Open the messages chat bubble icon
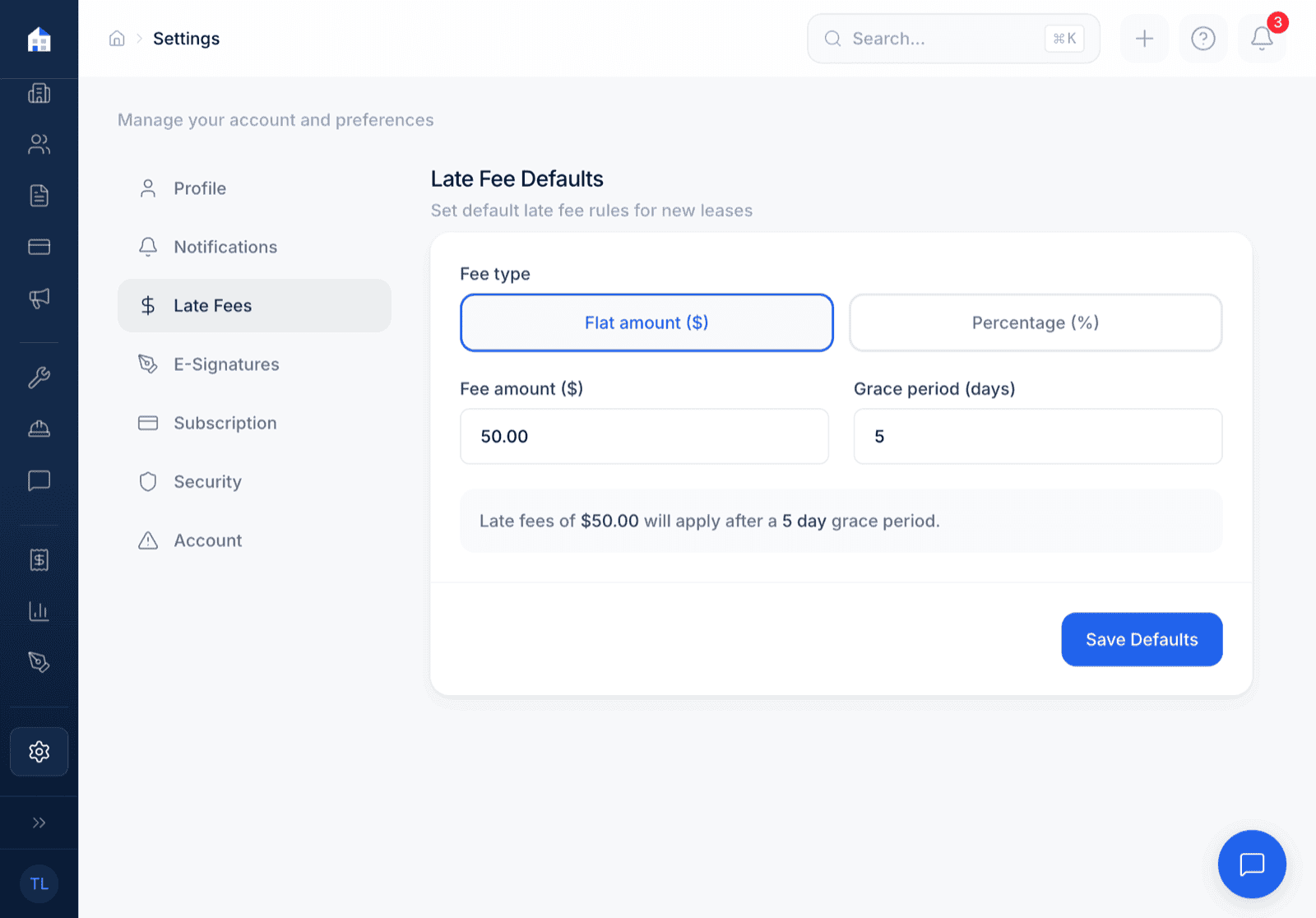Image resolution: width=1316 pixels, height=918 pixels. pos(39,480)
